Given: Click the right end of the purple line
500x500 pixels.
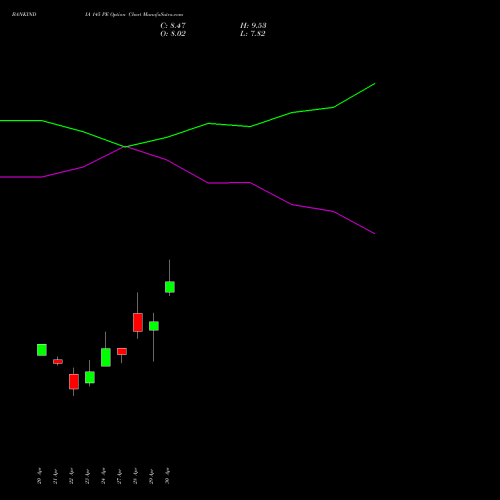Looking at the screenshot, I should 375,233.
